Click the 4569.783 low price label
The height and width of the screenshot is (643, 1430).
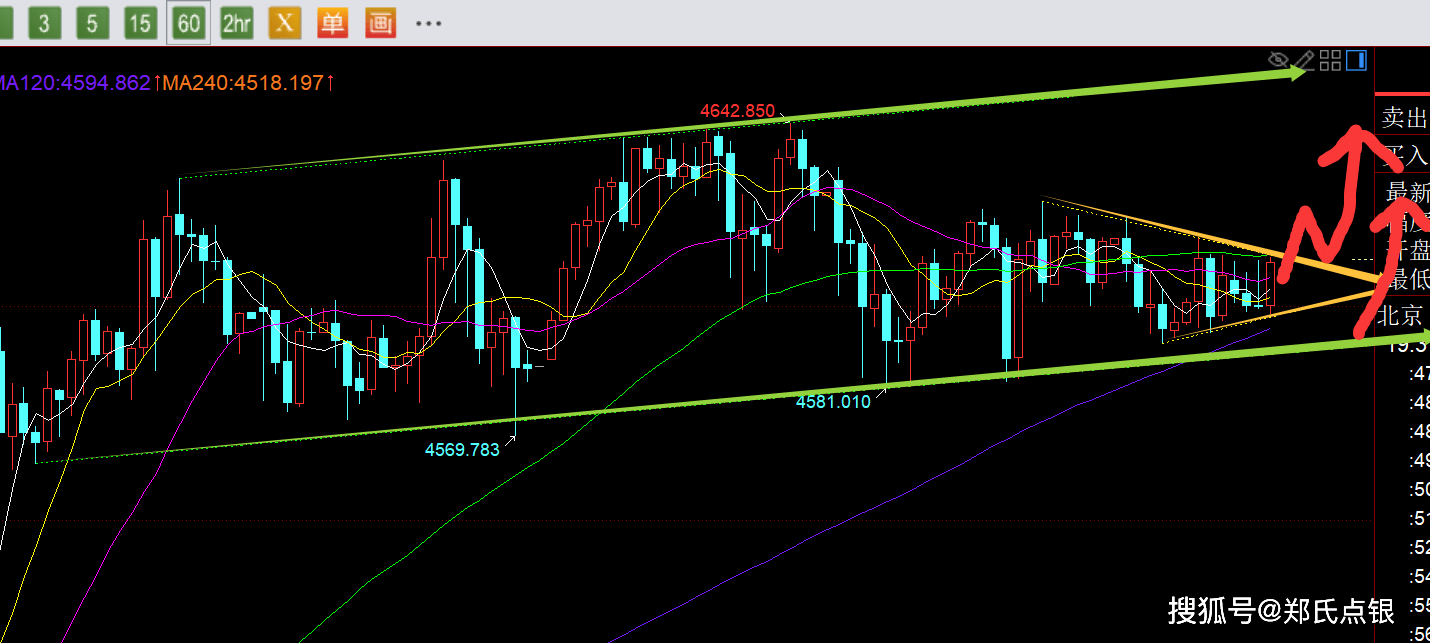[462, 450]
